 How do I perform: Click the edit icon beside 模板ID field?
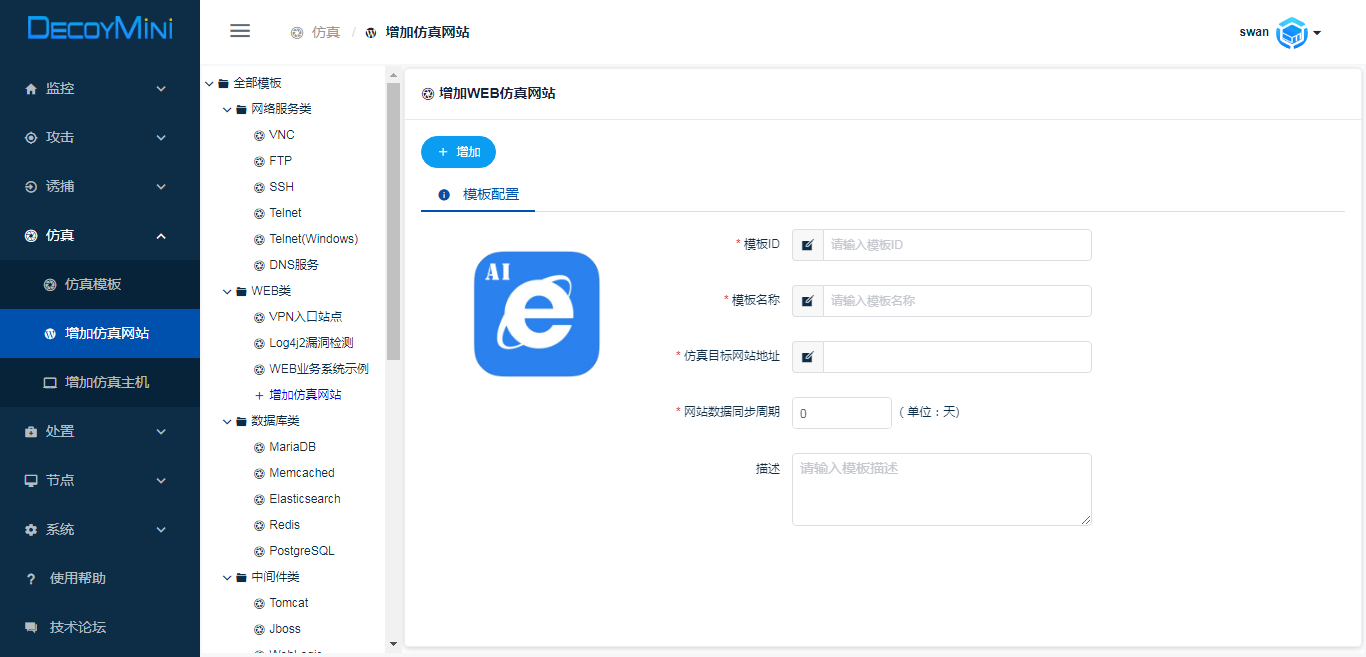[808, 245]
